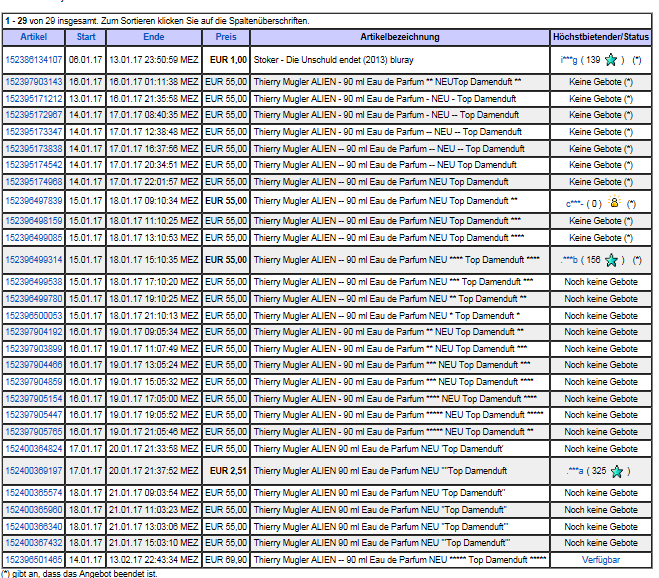Select title 'Stoker - Die Unschuld endet (2013) bluray'

pyautogui.click(x=333, y=60)
